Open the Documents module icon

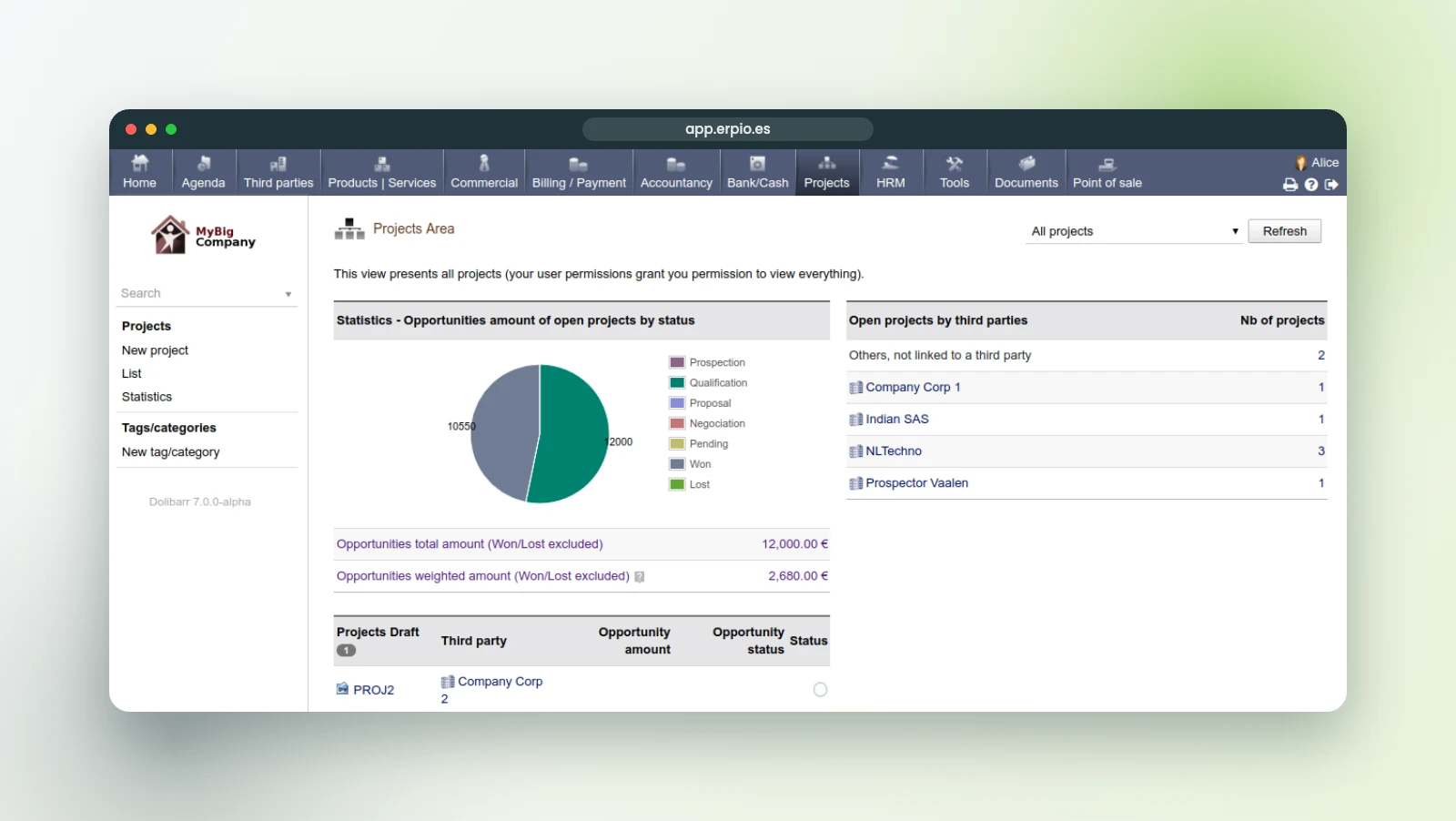coord(1026,164)
